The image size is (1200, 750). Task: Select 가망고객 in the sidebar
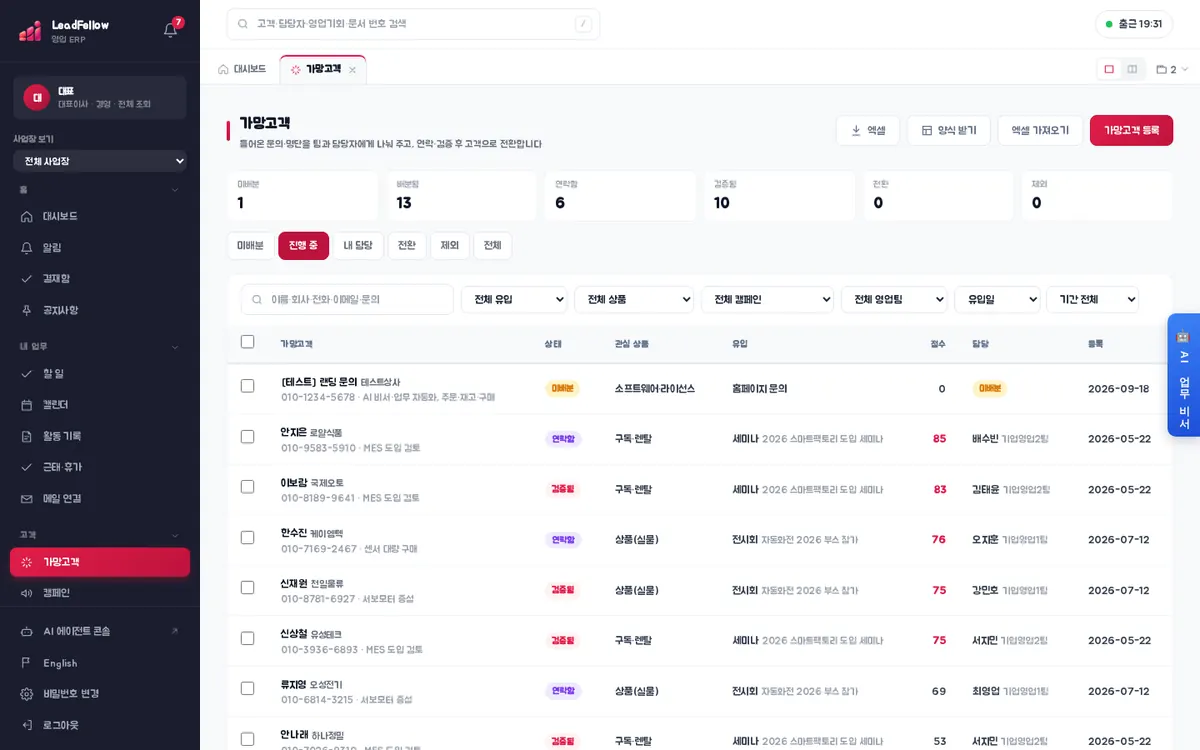[x=100, y=562]
